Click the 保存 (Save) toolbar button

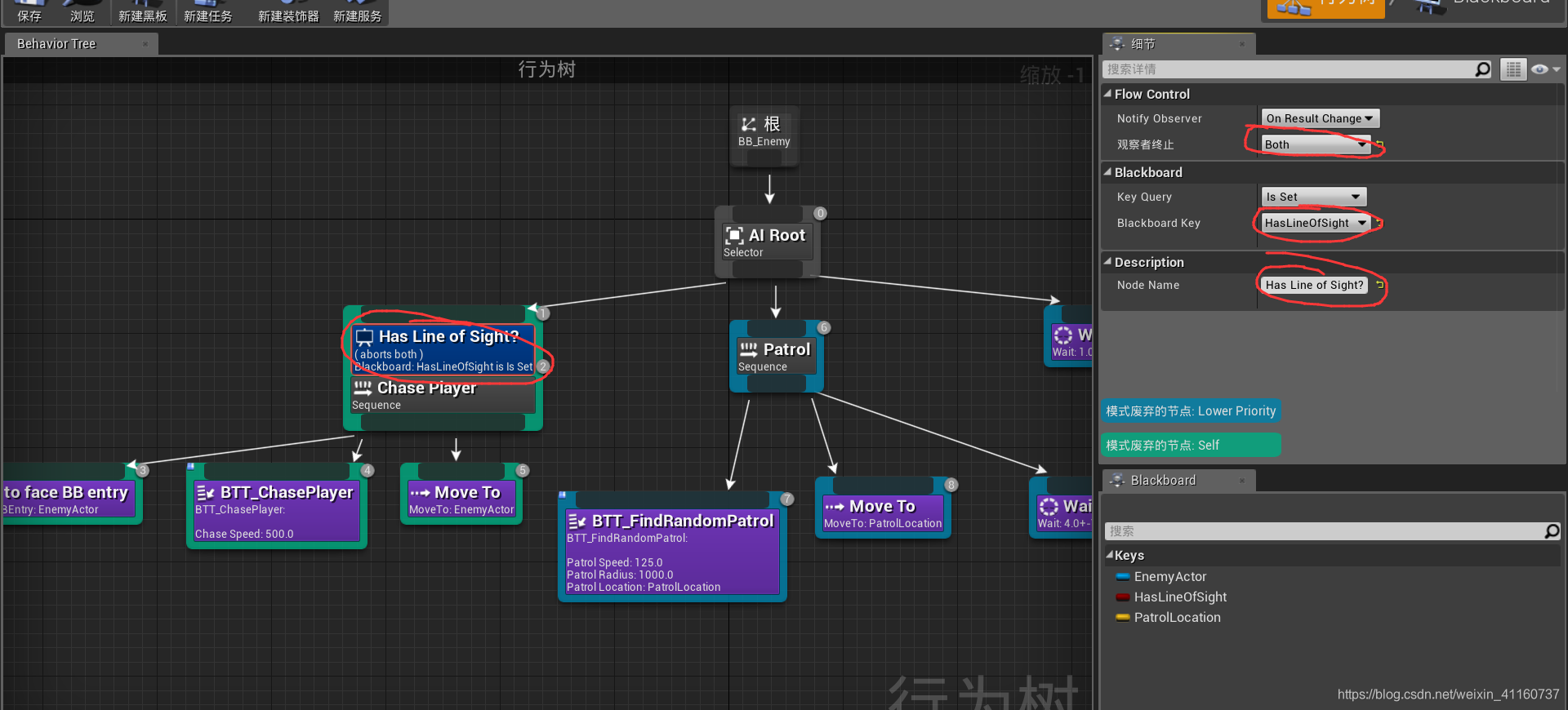pyautogui.click(x=29, y=11)
